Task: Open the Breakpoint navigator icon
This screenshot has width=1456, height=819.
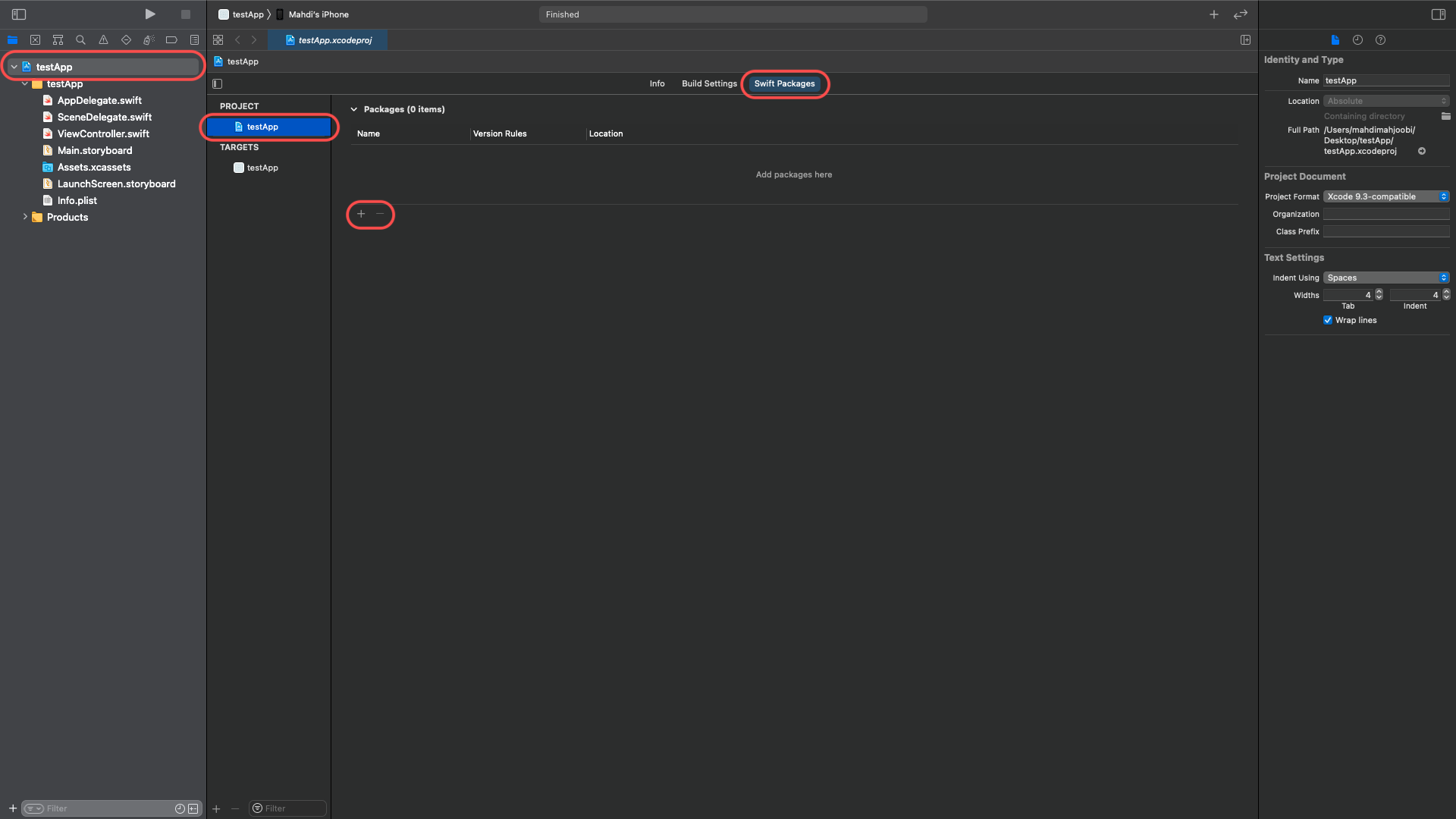Action: pyautogui.click(x=171, y=40)
